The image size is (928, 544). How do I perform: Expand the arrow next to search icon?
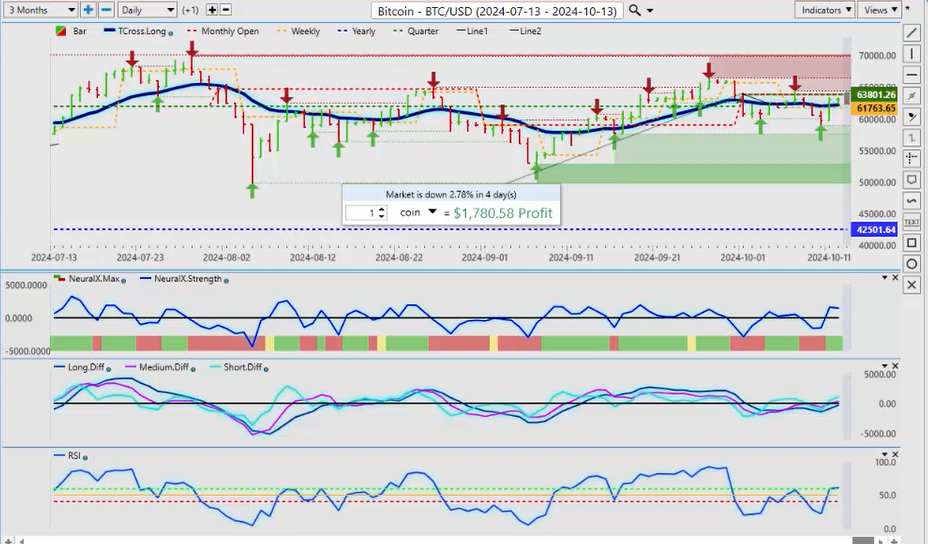(x=650, y=11)
